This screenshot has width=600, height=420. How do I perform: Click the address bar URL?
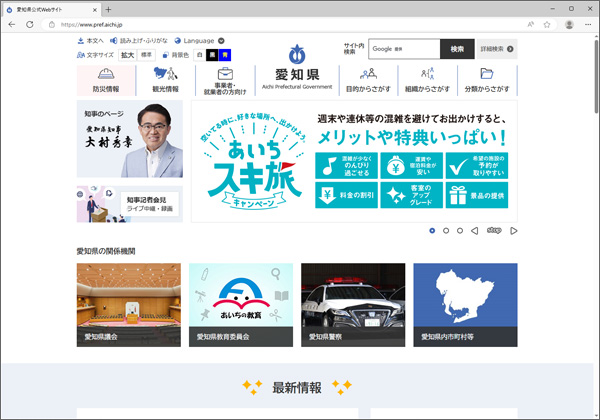pos(91,24)
